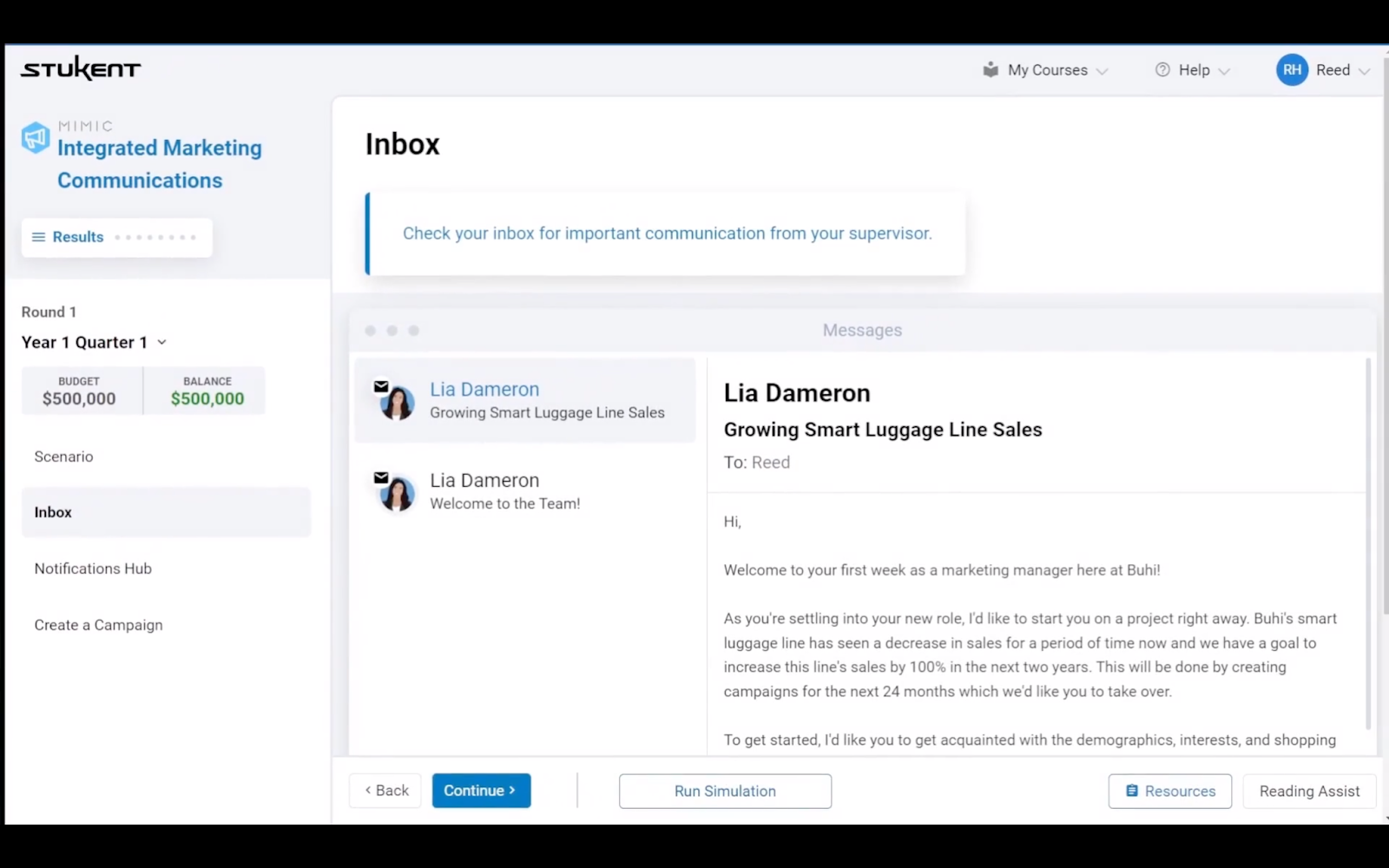Click the Messages window title
This screenshot has height=868, width=1389.
[x=862, y=331]
